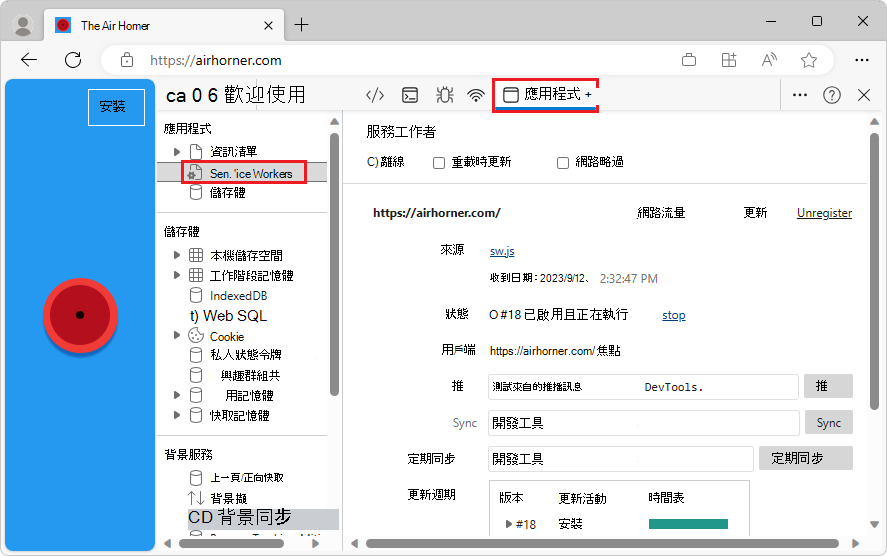
Task: Select the 歡迎使用 tab
Action: 264,94
